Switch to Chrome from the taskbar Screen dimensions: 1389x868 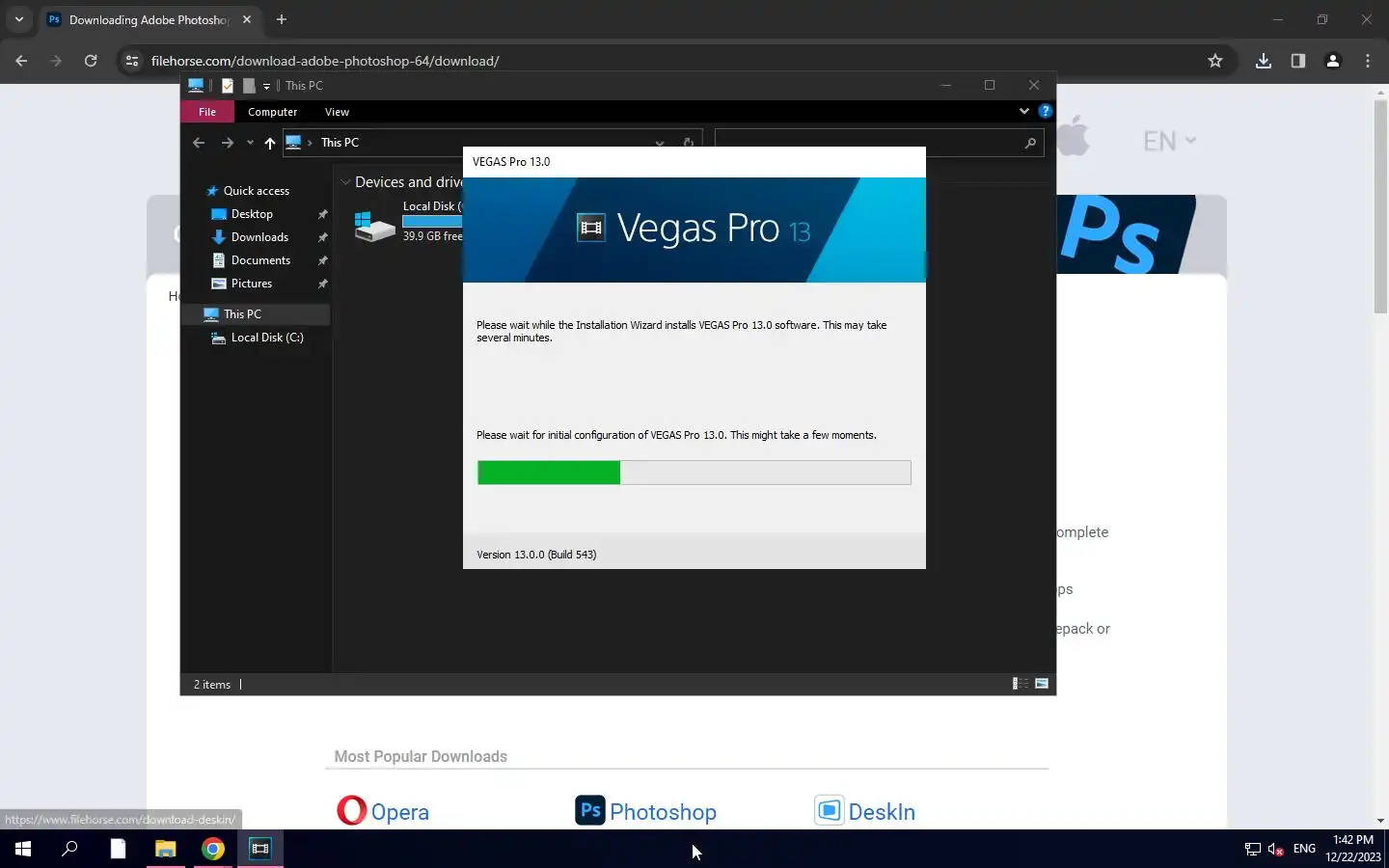(x=212, y=849)
